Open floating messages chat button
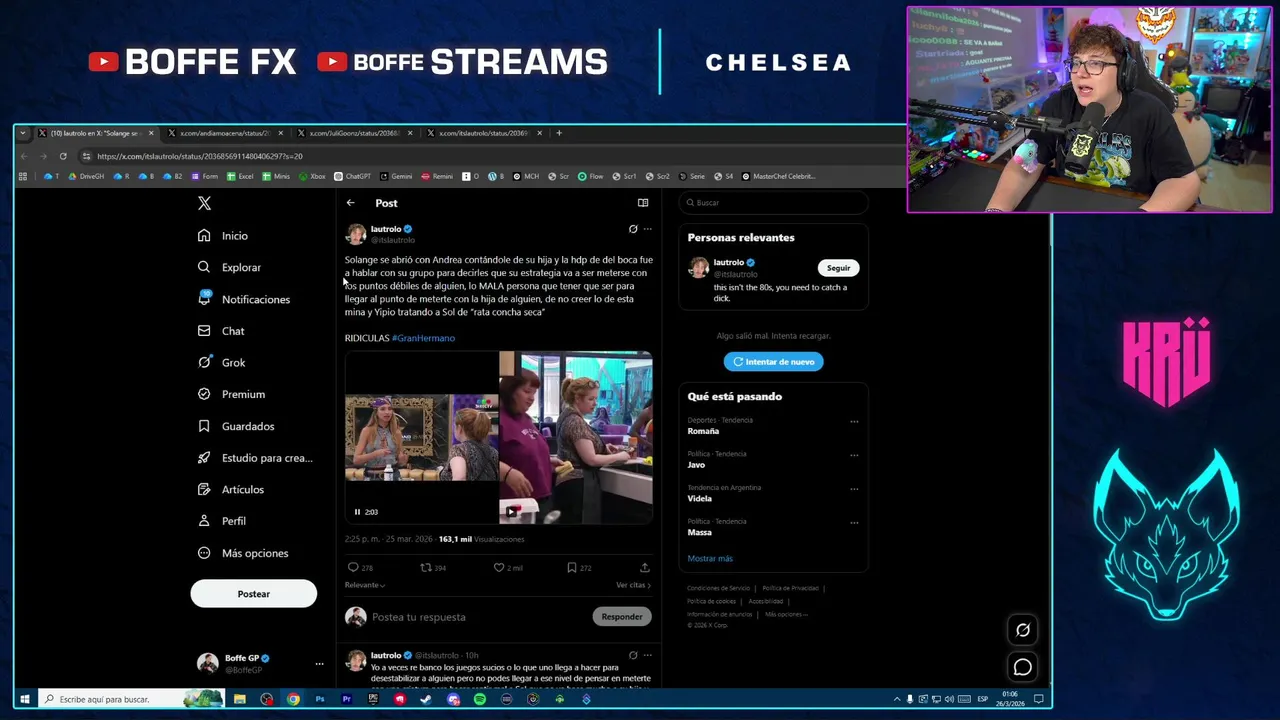This screenshot has height=720, width=1280. click(1022, 667)
